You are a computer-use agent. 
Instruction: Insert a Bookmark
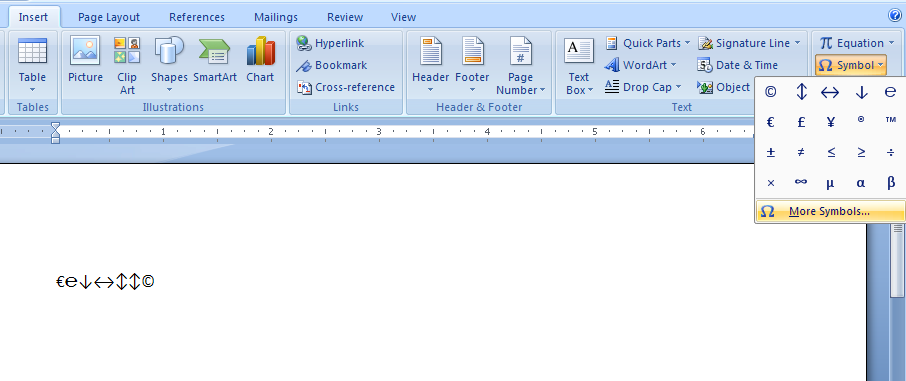(x=332, y=65)
